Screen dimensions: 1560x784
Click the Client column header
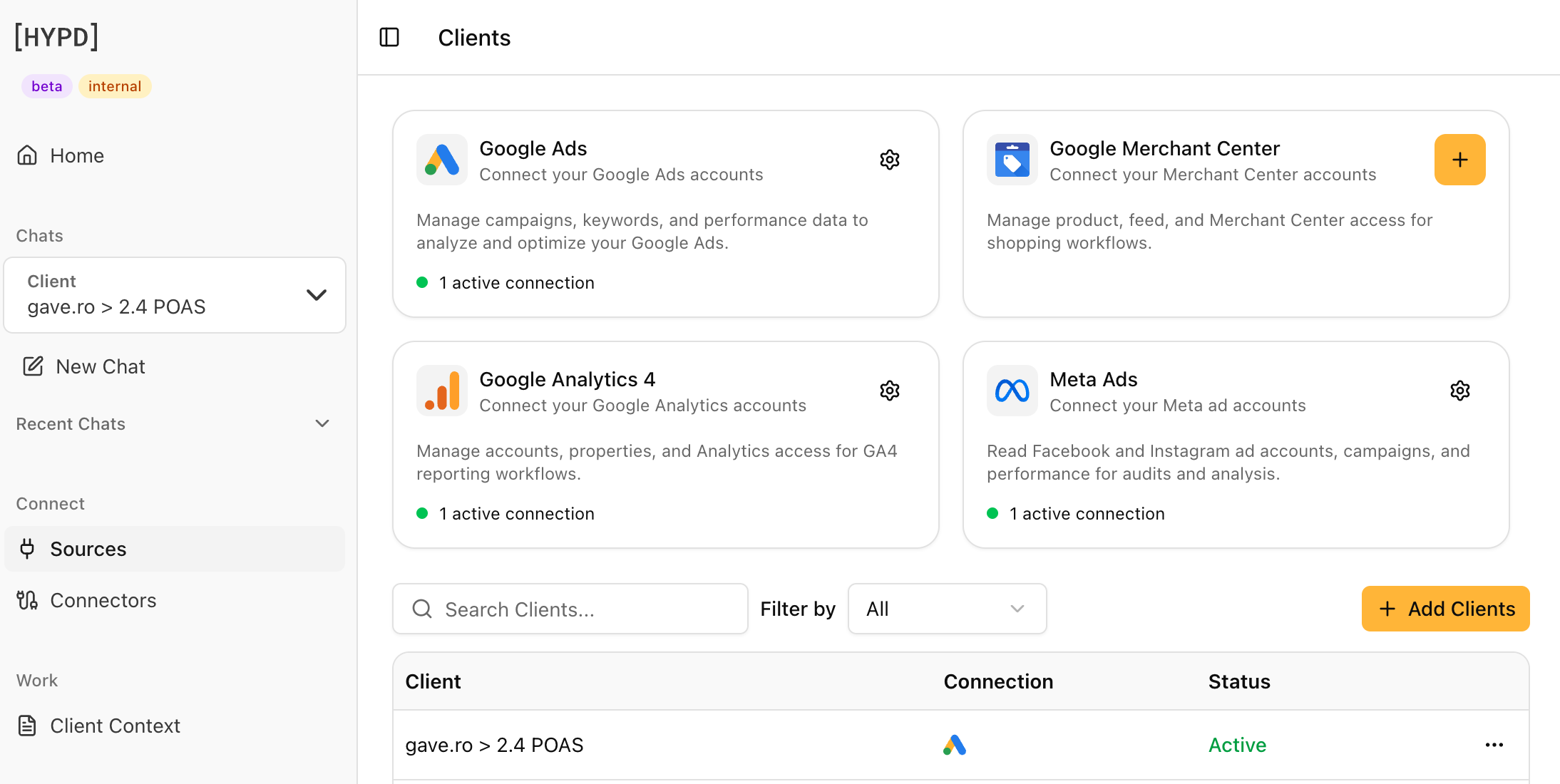[433, 681]
